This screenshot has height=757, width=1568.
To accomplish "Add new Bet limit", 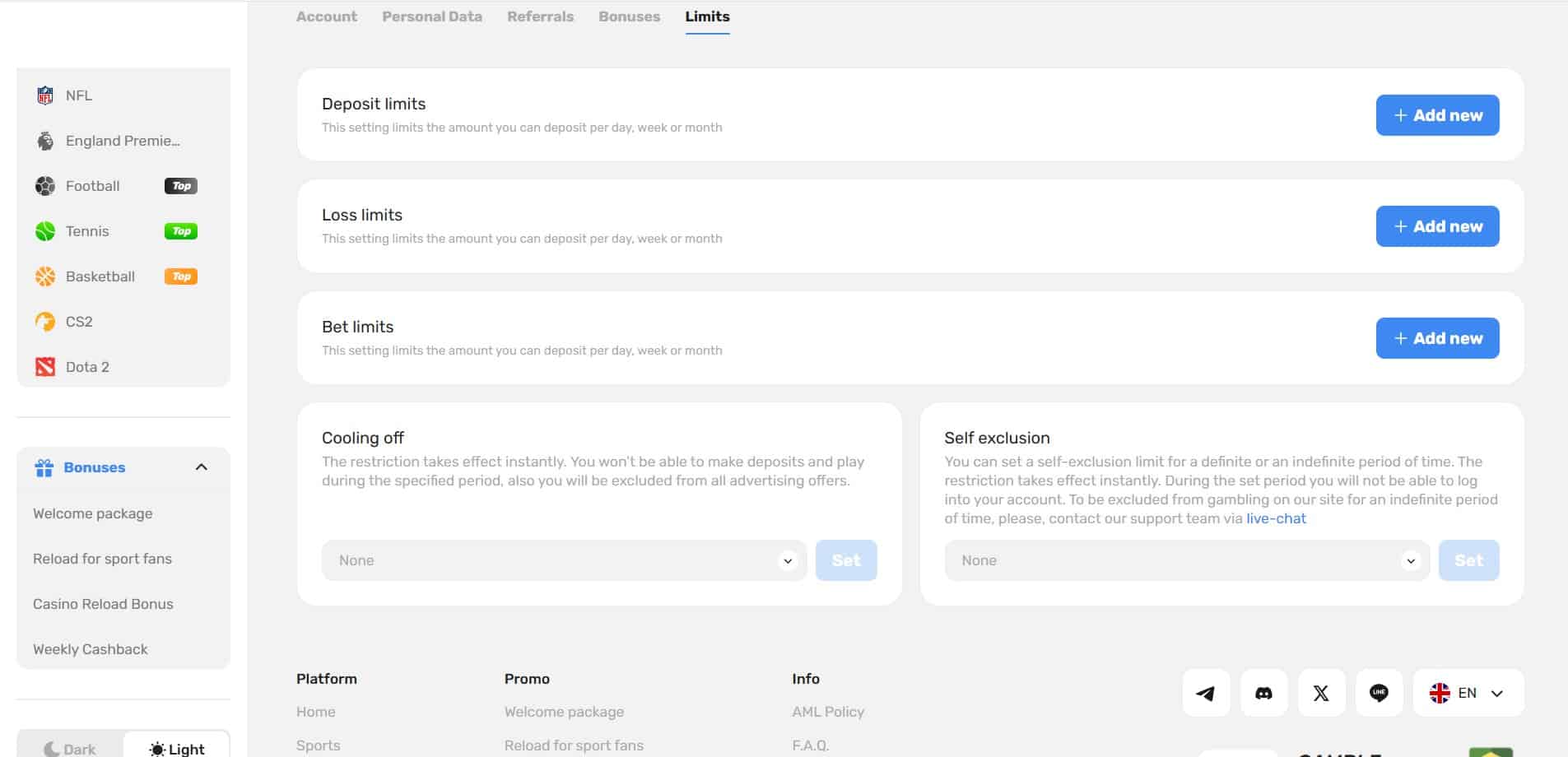I will [1437, 338].
